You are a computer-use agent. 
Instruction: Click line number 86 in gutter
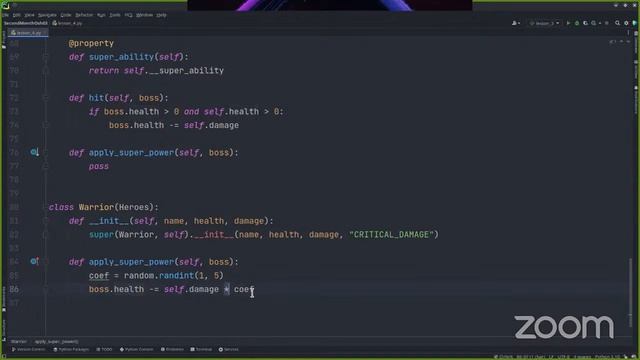14,289
